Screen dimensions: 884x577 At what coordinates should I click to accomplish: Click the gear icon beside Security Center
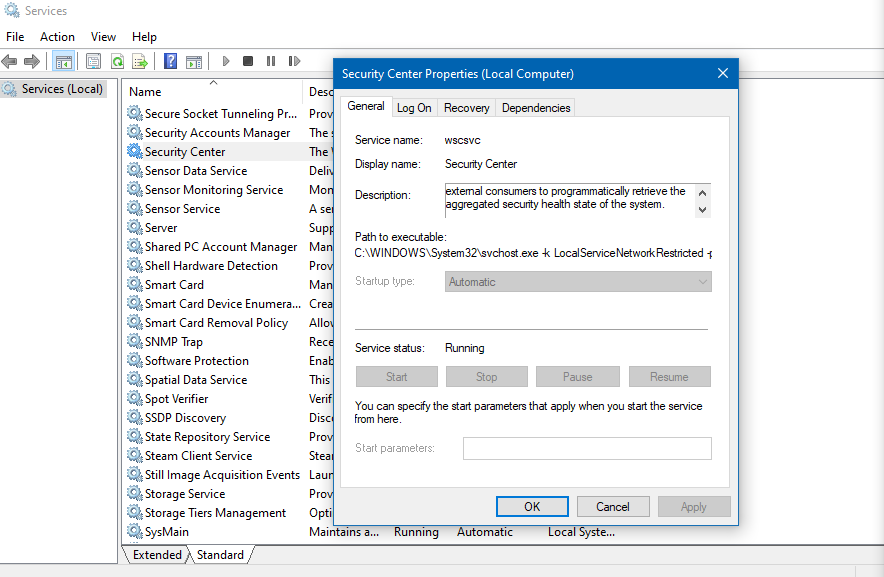point(135,151)
